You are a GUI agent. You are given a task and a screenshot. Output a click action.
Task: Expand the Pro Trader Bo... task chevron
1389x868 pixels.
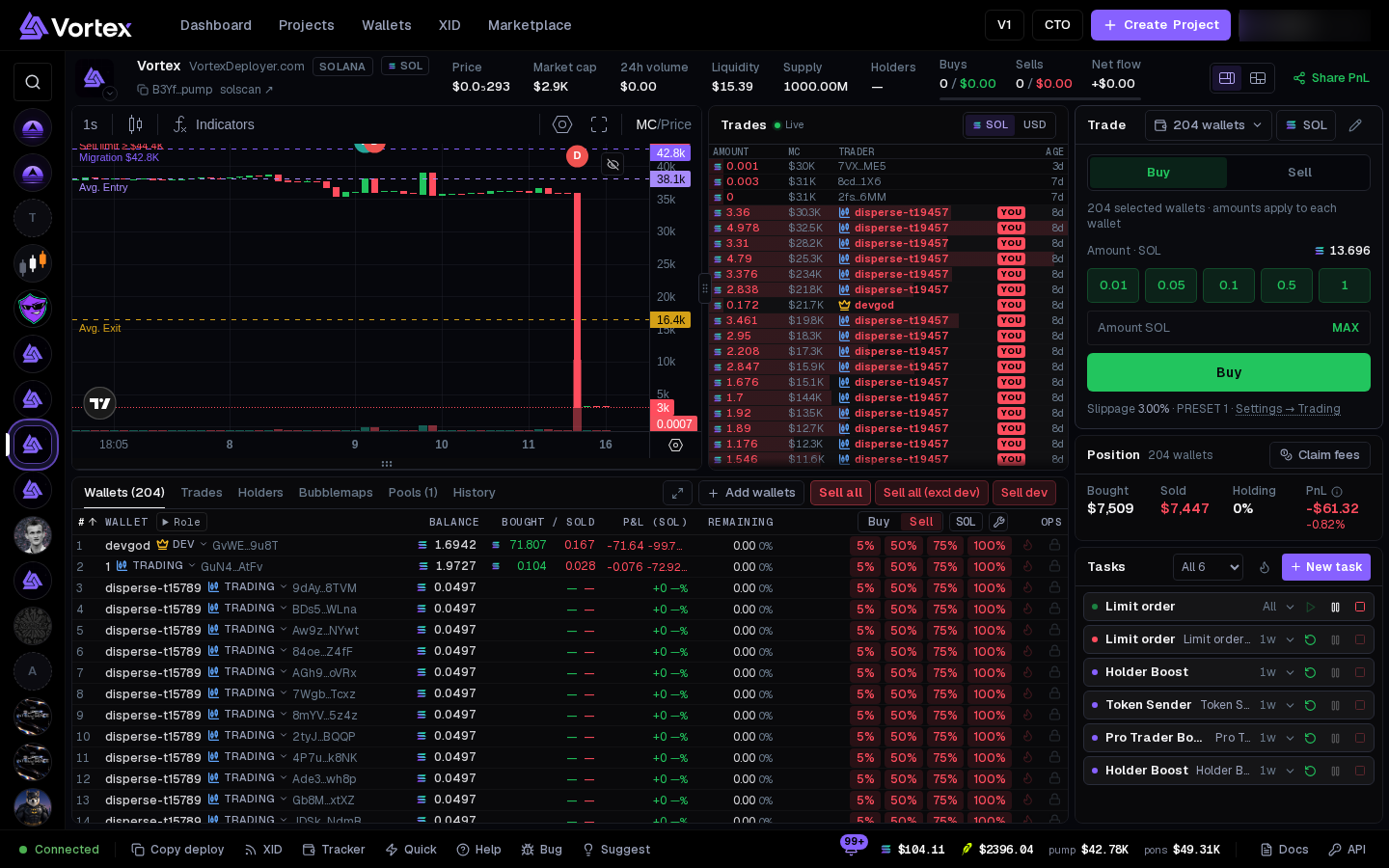coord(1290,738)
